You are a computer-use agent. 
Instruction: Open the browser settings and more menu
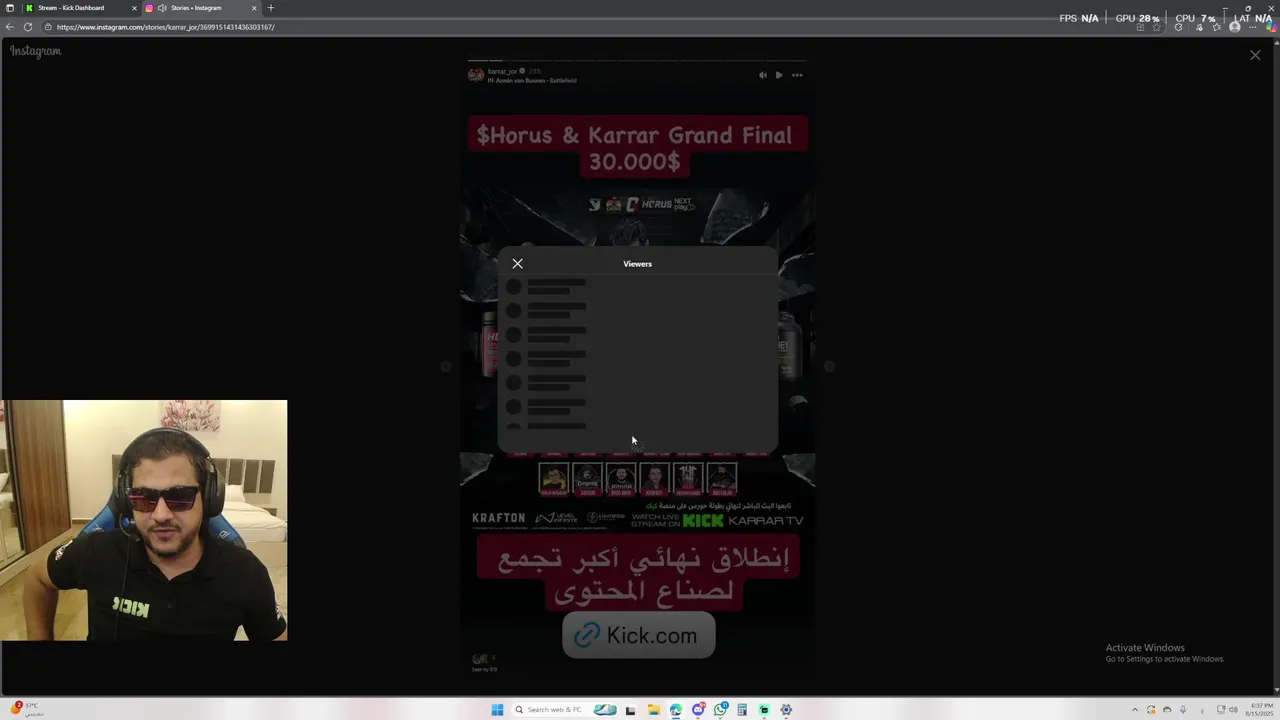tap(1253, 27)
